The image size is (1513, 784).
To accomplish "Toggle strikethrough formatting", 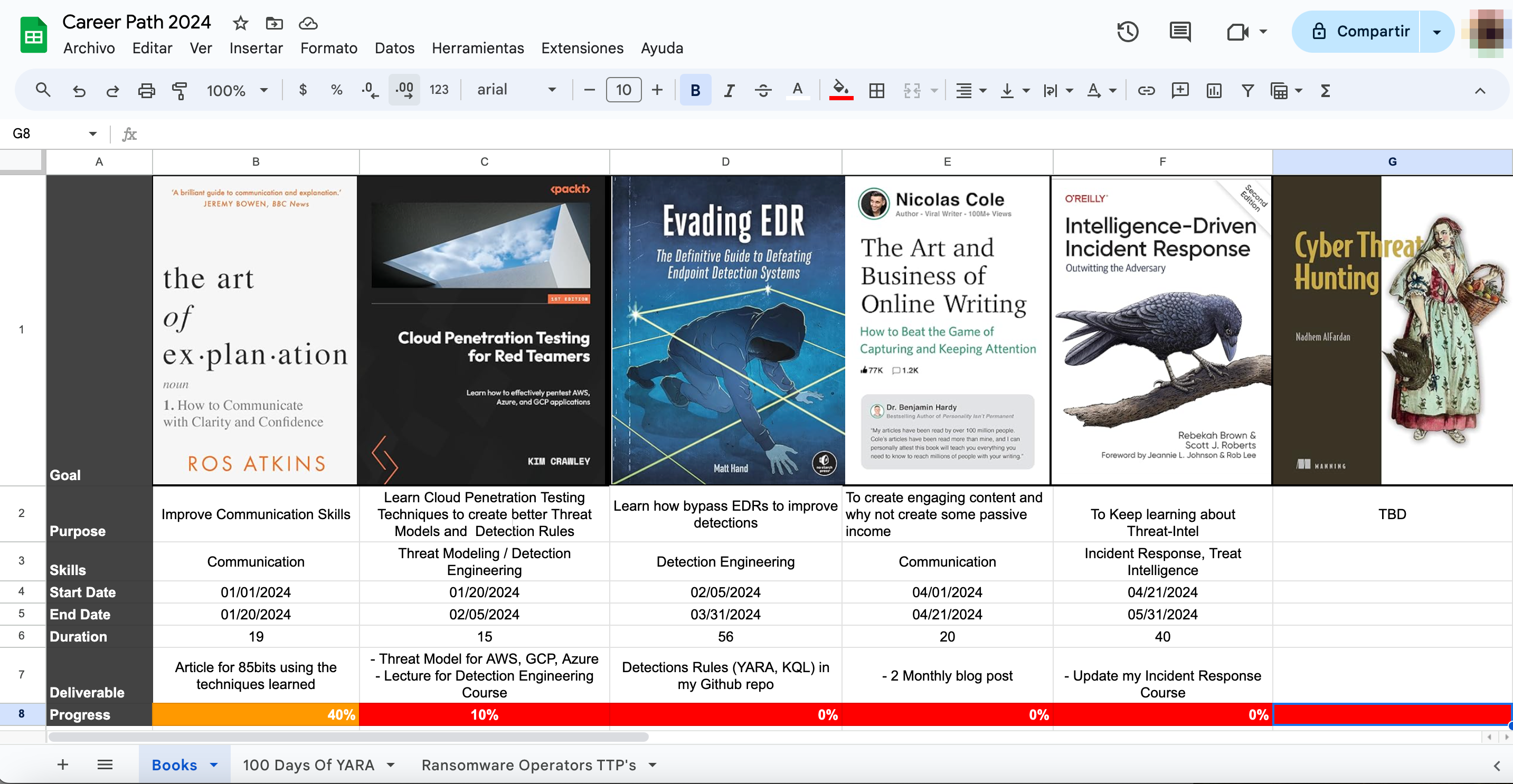I will (763, 90).
